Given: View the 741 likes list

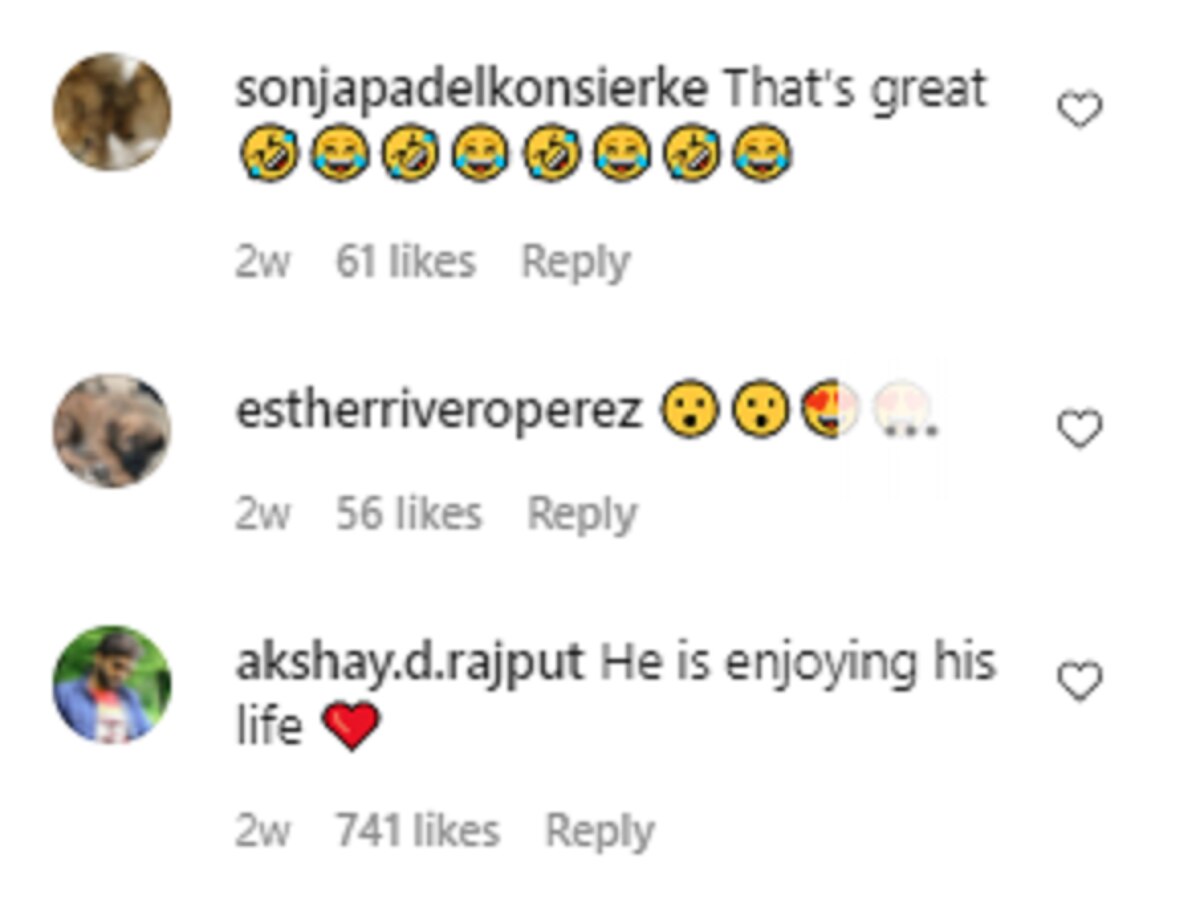Looking at the screenshot, I should coord(417,831).
